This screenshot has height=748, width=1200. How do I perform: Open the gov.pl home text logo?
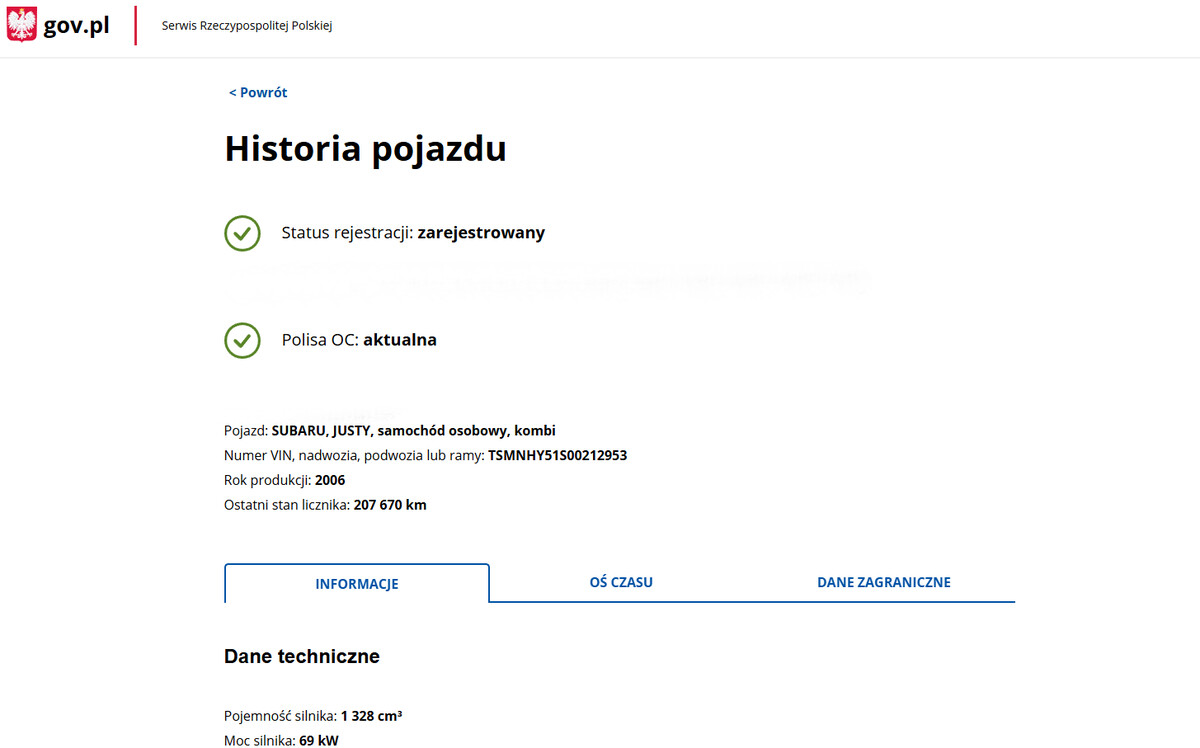tap(76, 26)
